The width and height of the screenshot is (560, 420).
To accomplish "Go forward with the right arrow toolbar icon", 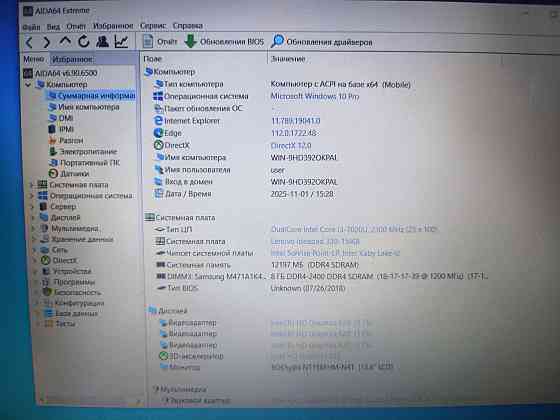I will (46, 42).
